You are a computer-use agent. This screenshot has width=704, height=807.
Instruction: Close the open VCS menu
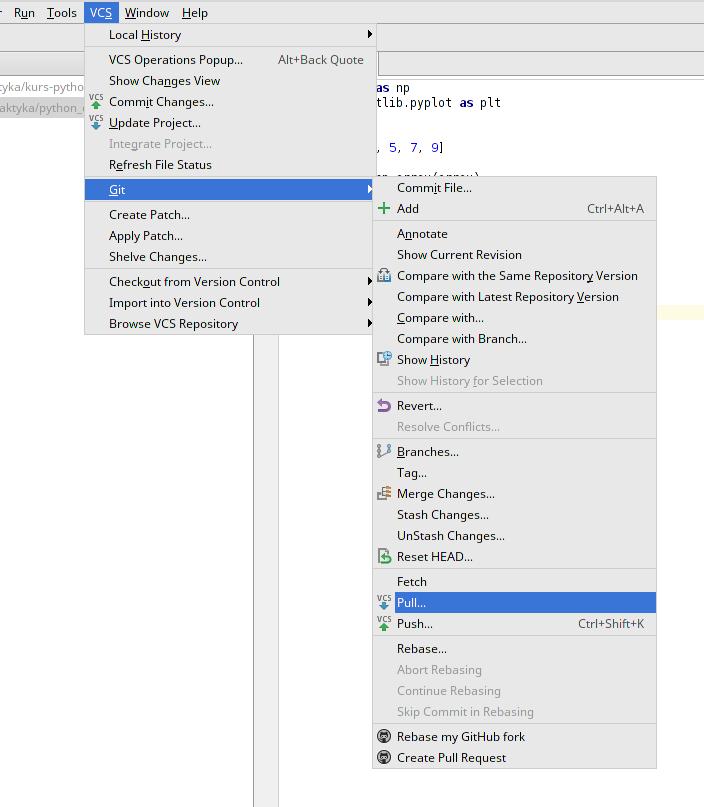101,12
